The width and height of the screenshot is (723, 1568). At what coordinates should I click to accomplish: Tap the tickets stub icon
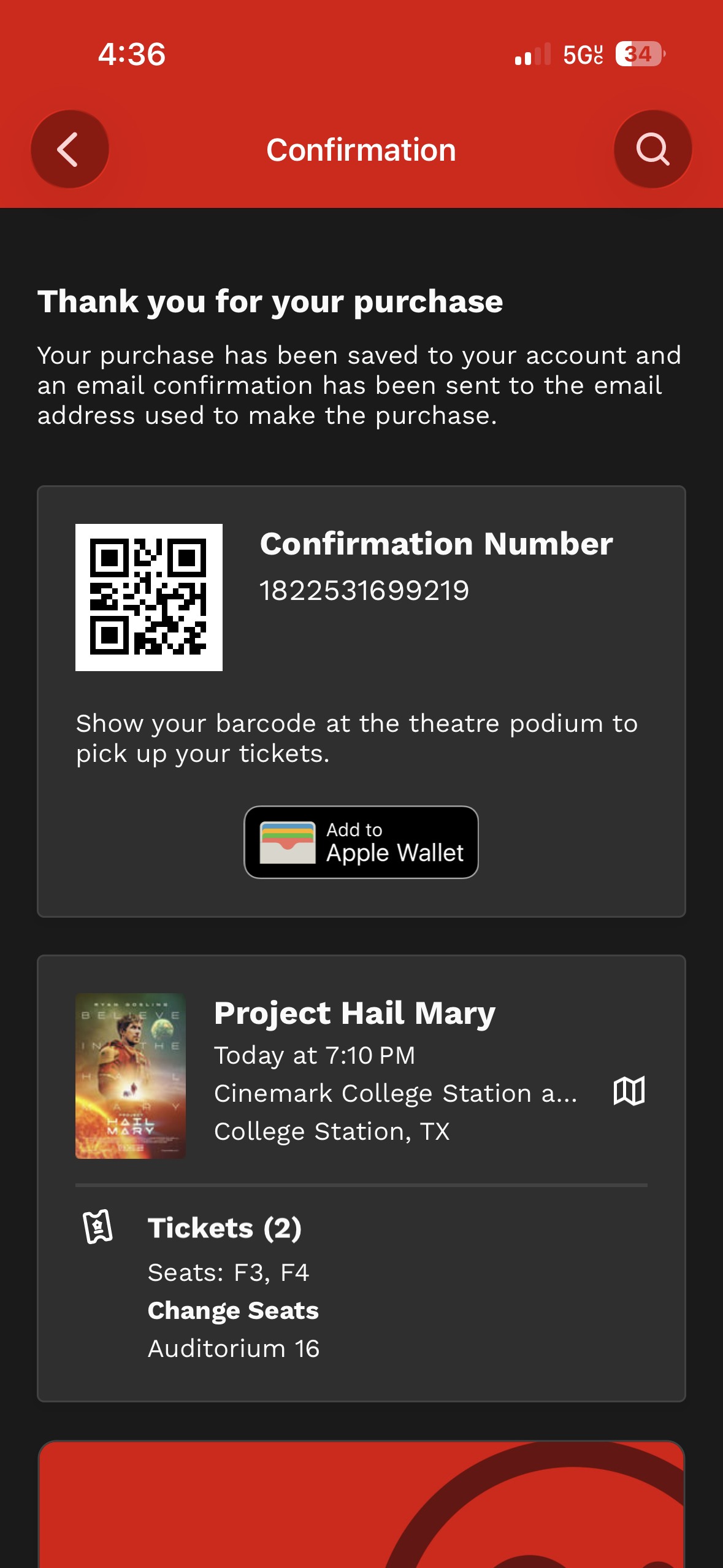(98, 1227)
